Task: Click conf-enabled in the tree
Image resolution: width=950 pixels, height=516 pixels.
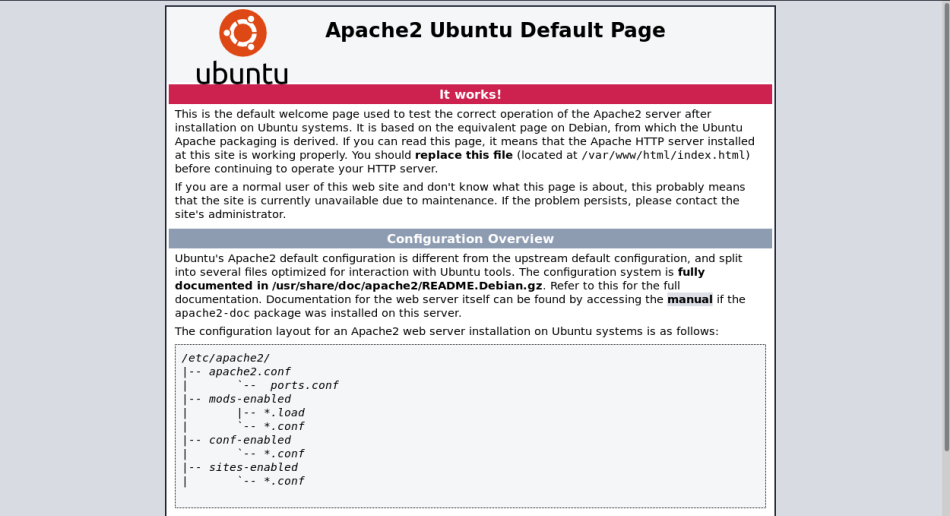Action: point(250,440)
